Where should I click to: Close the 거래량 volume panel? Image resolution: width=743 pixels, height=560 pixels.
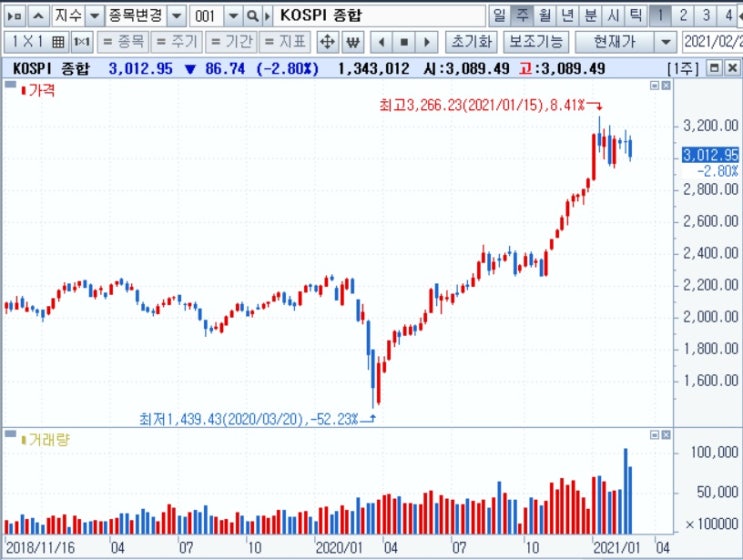click(666, 434)
